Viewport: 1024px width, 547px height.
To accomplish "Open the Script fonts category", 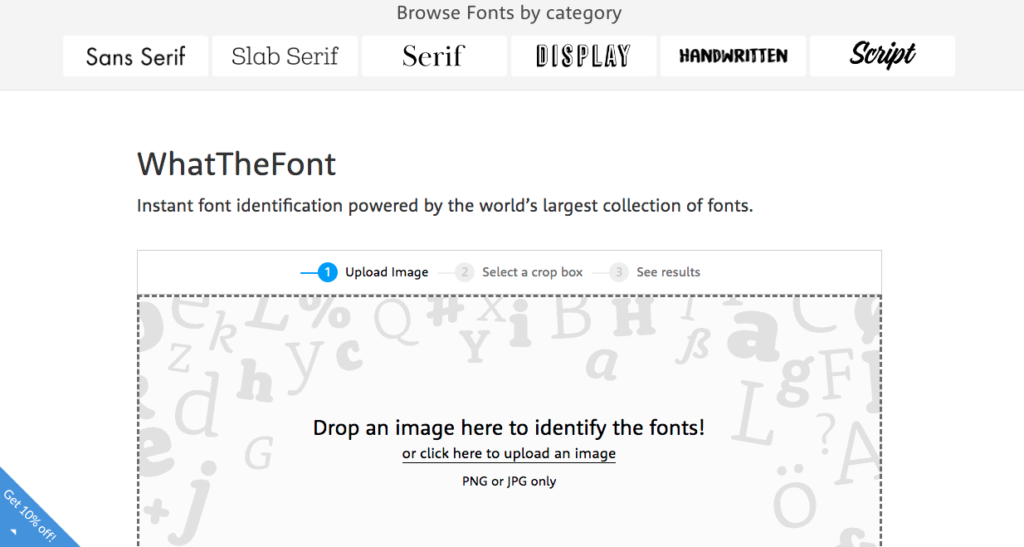I will click(882, 56).
